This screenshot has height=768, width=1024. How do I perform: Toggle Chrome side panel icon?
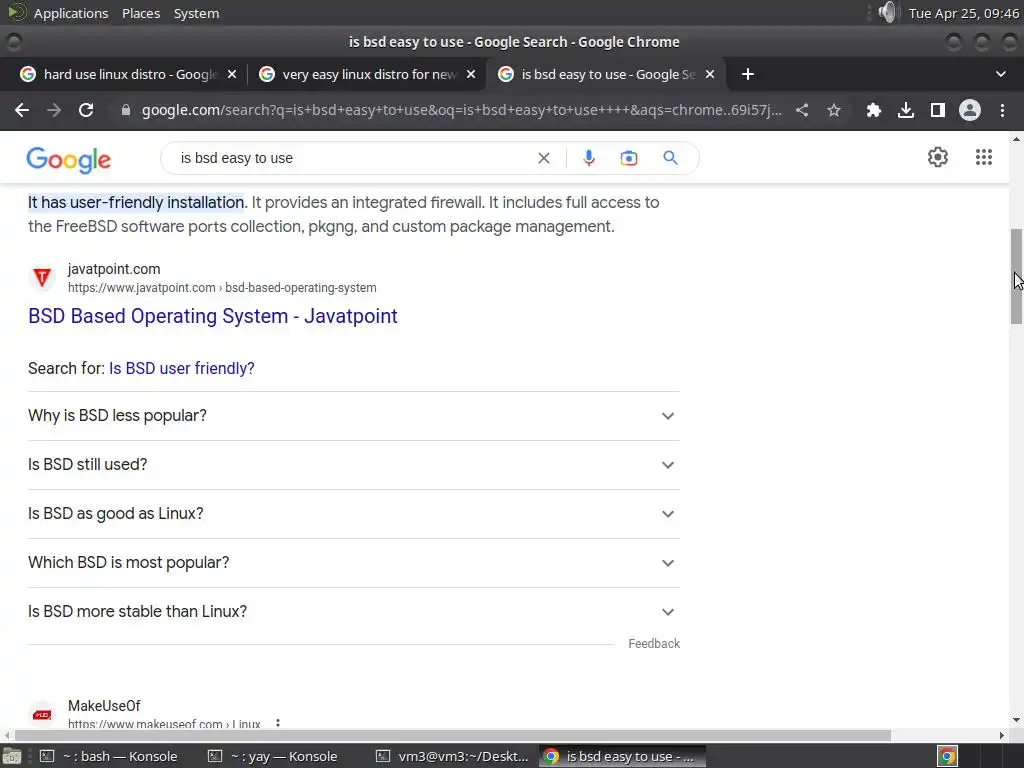click(938, 110)
